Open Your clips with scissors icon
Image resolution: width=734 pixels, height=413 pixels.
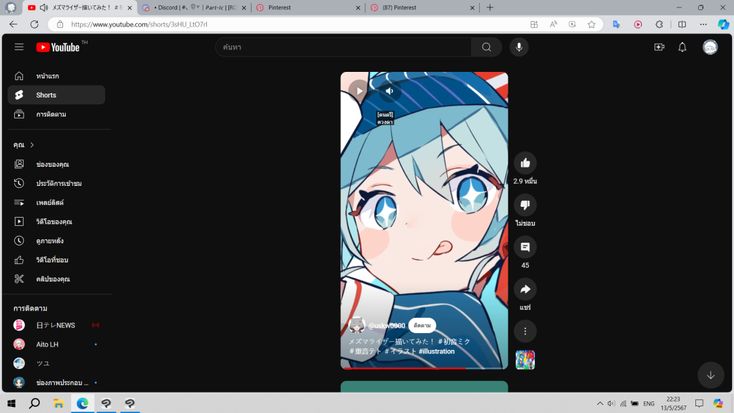[x=57, y=279]
